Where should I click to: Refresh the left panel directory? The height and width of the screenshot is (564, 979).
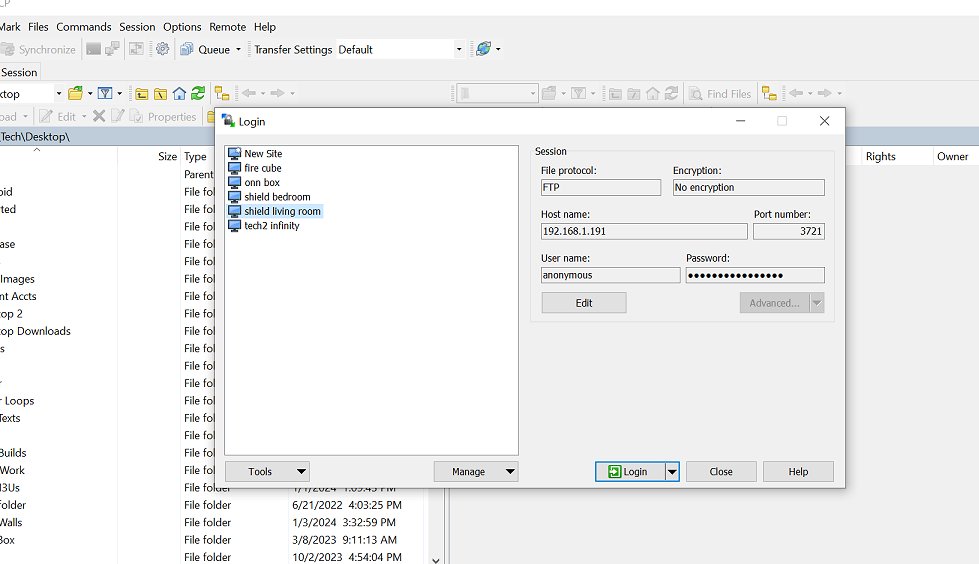point(198,94)
